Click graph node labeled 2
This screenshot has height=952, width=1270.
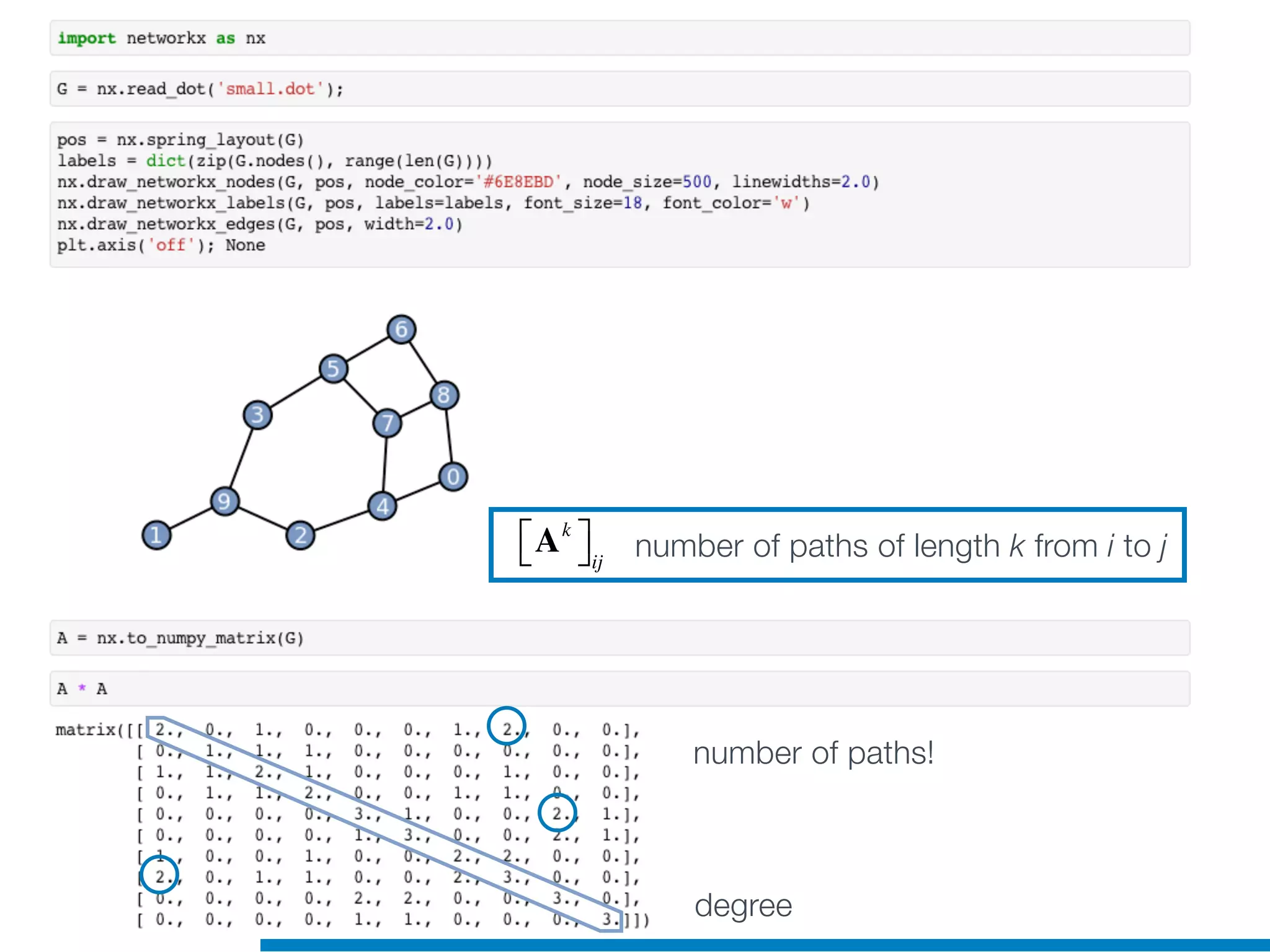(x=300, y=535)
